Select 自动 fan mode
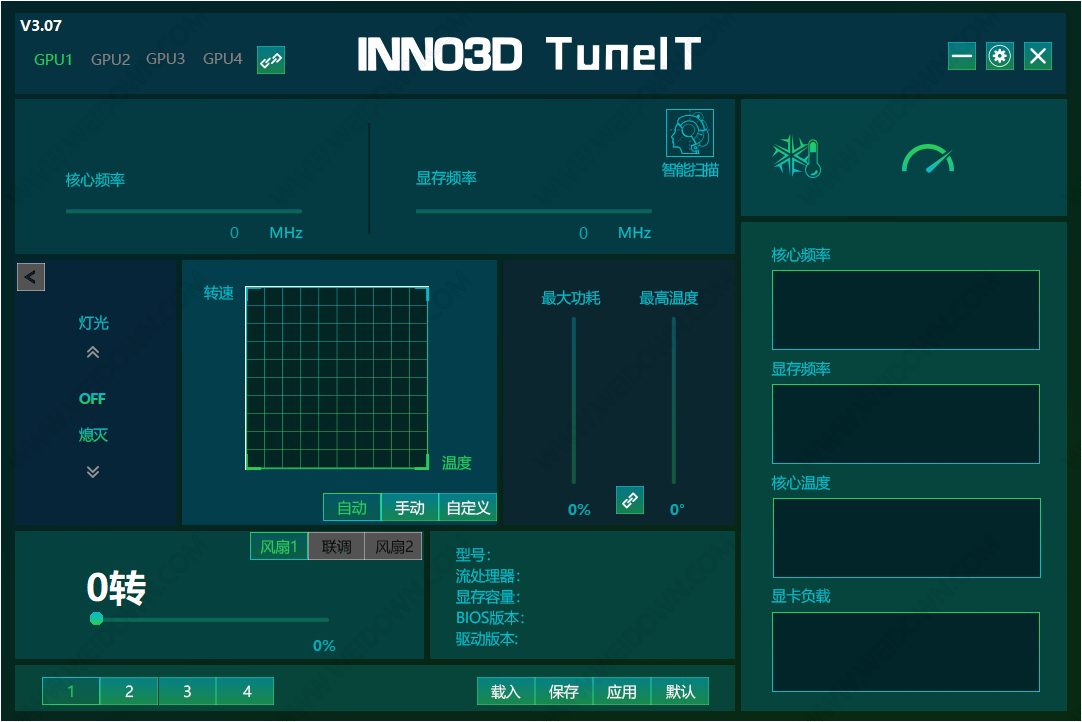Image resolution: width=1082 pixels, height=722 pixels. [x=352, y=507]
